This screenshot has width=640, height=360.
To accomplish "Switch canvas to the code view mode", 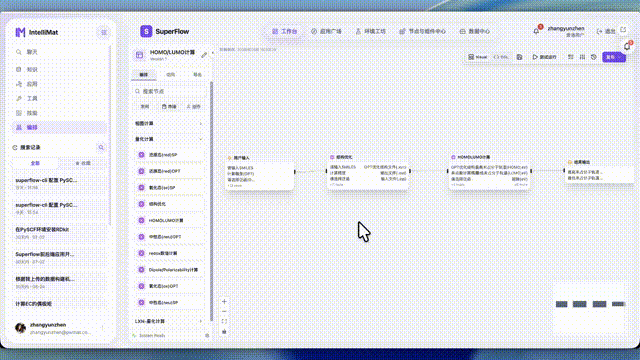I will pyautogui.click(x=500, y=57).
